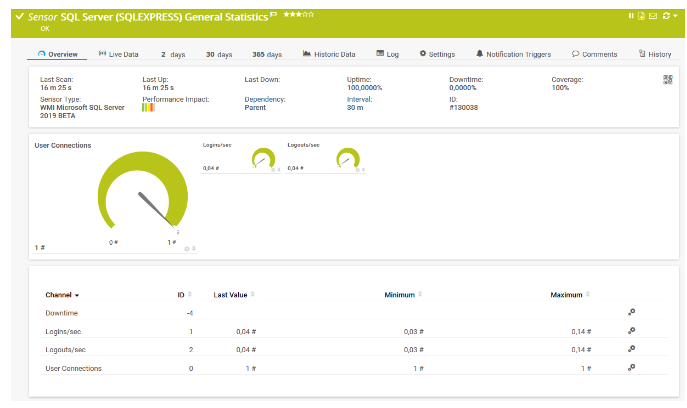The width and height of the screenshot is (687, 408).
Task: Click the Coverage value 100%
Action: pyautogui.click(x=560, y=88)
